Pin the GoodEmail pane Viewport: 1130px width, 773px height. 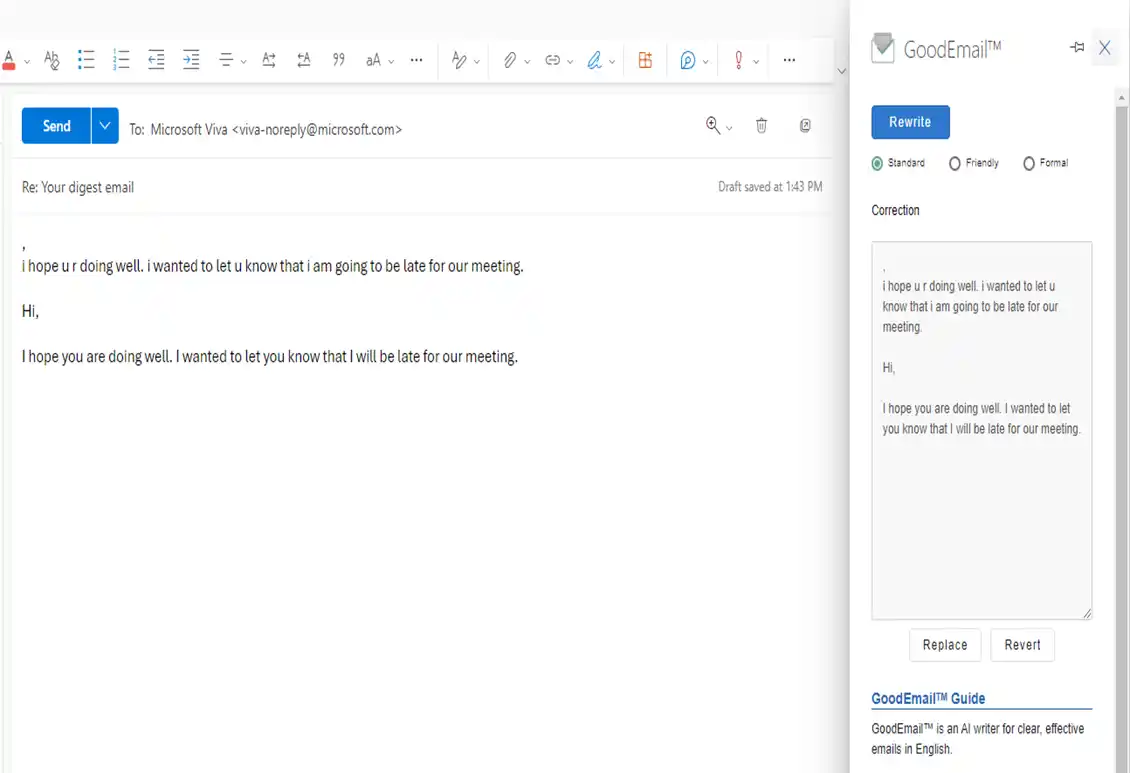pyautogui.click(x=1077, y=48)
